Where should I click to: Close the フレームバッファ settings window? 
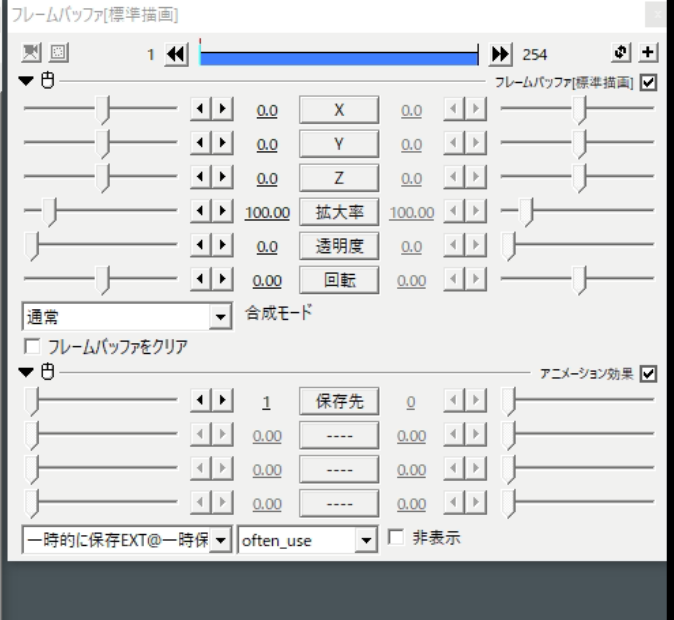pyautogui.click(x=656, y=15)
